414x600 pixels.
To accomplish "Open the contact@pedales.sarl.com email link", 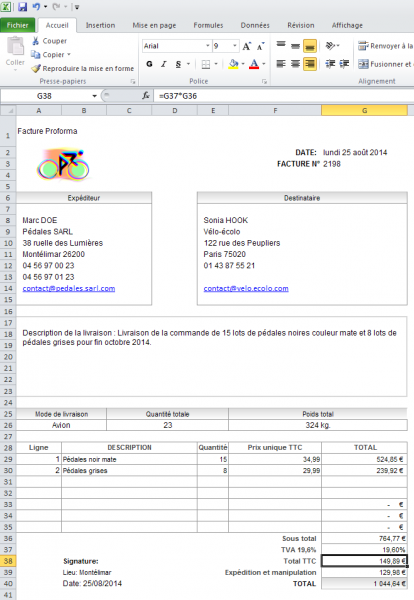I will point(69,289).
